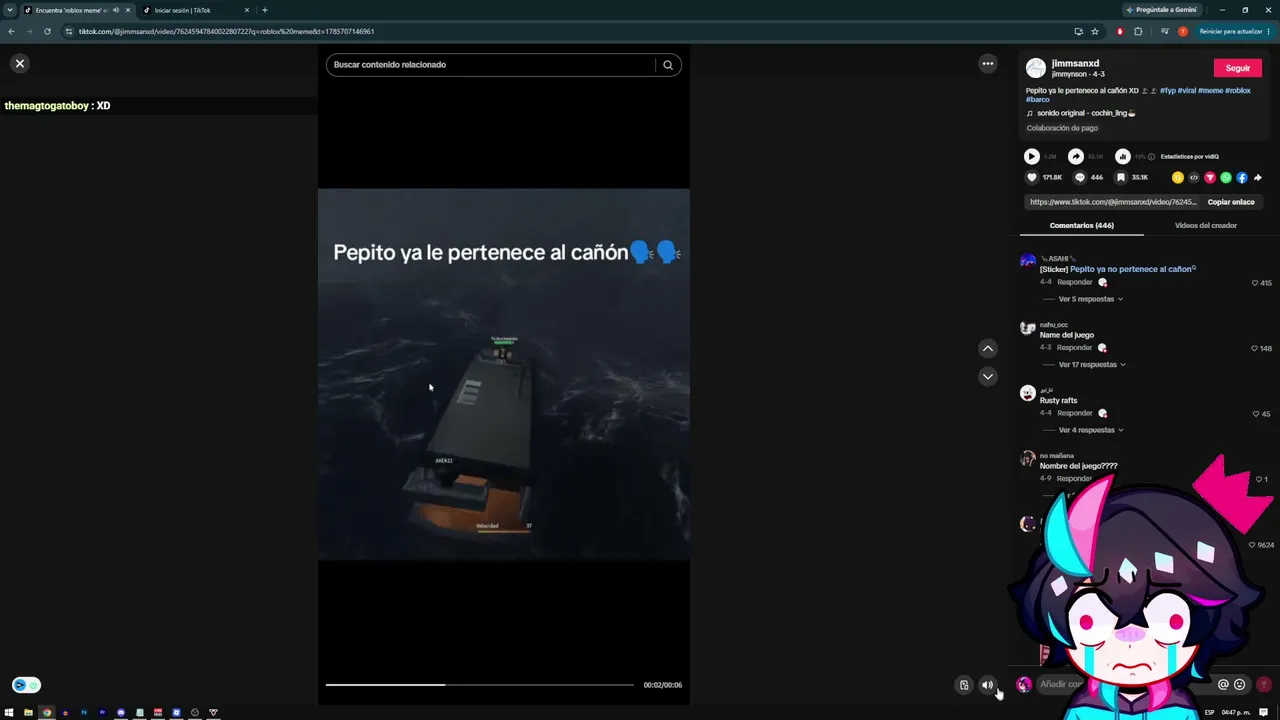Switch to the 'Videos del creador' tab

pyautogui.click(x=1206, y=226)
